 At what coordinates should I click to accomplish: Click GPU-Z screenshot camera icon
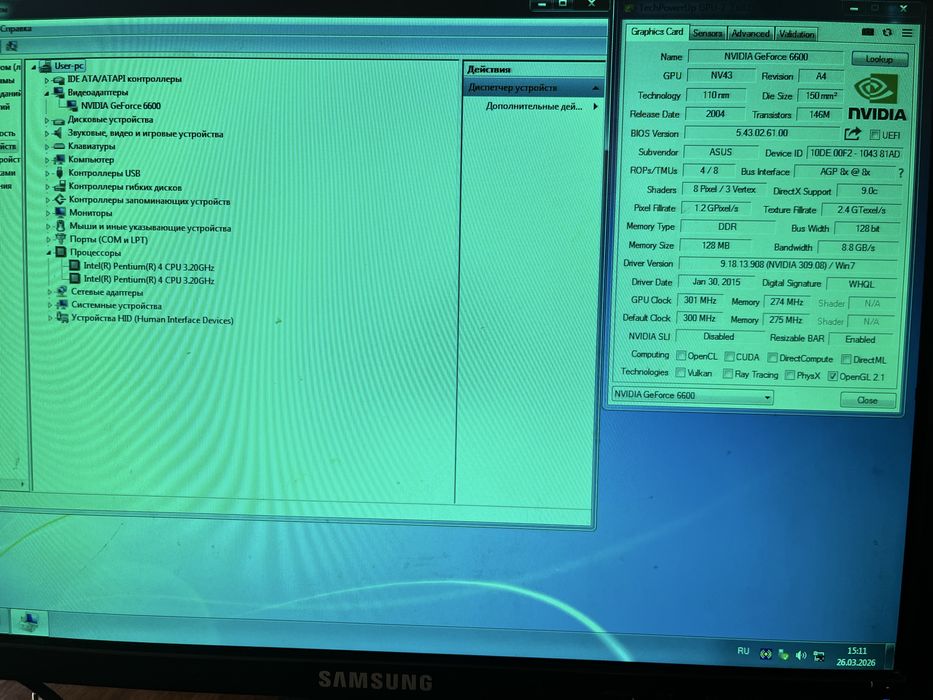(x=868, y=32)
